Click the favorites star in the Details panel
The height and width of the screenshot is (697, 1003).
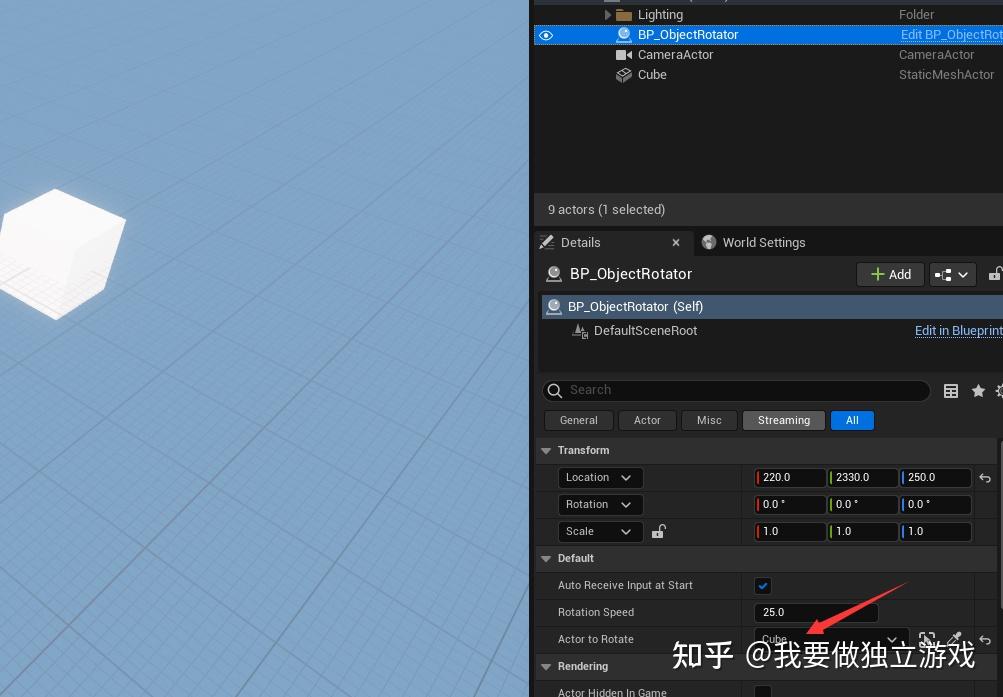(x=978, y=390)
